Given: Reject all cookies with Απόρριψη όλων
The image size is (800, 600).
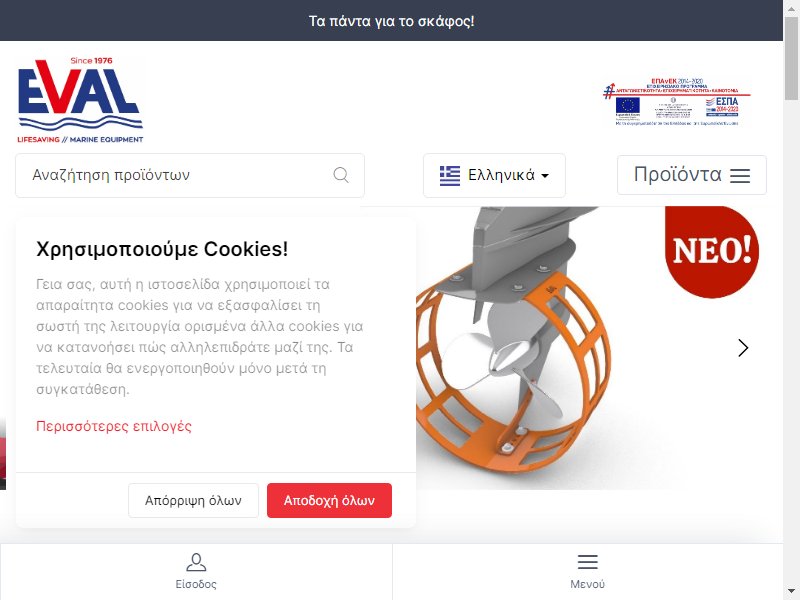Looking at the screenshot, I should (193, 501).
